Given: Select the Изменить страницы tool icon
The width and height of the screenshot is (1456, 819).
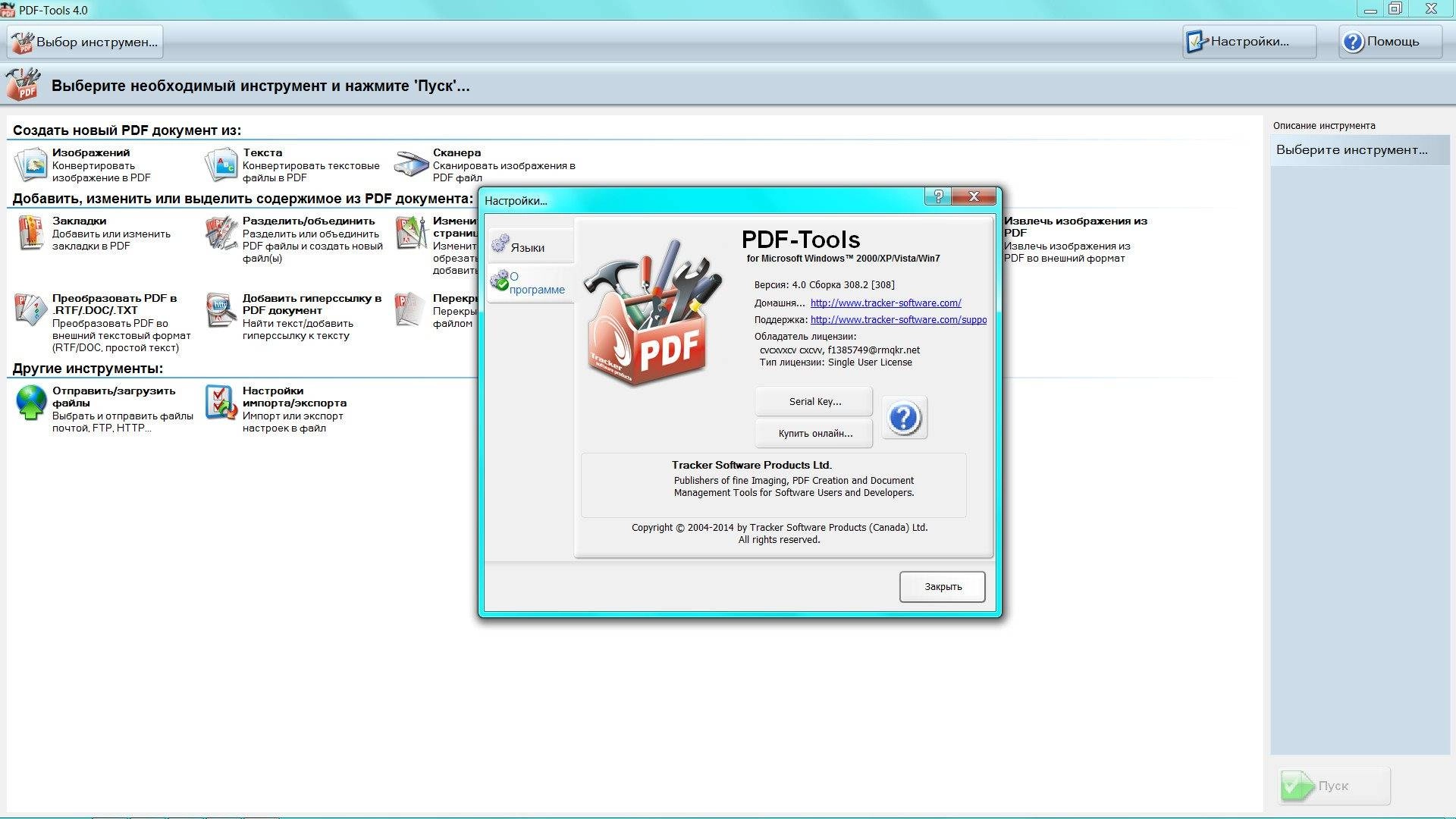Looking at the screenshot, I should [x=412, y=233].
